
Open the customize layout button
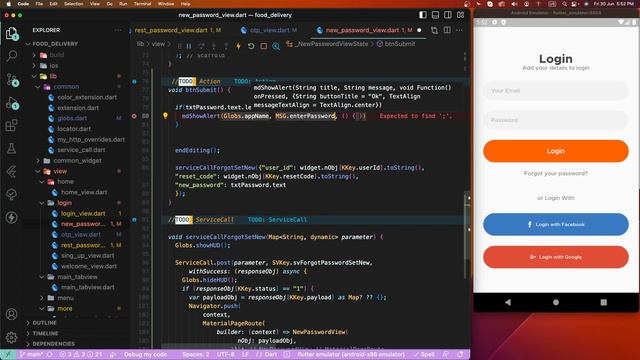(x=460, y=15)
